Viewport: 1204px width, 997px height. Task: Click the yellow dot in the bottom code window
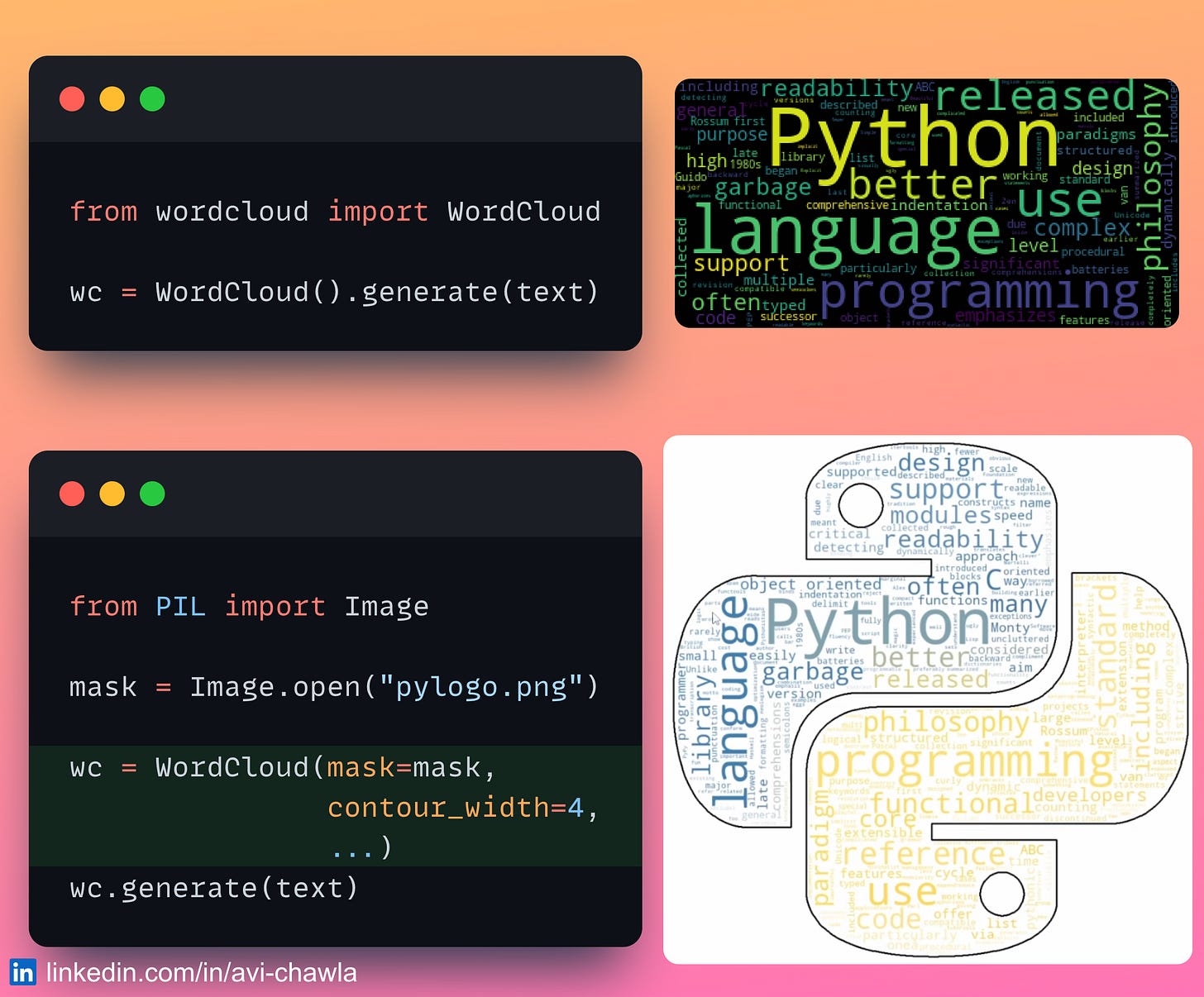click(112, 494)
